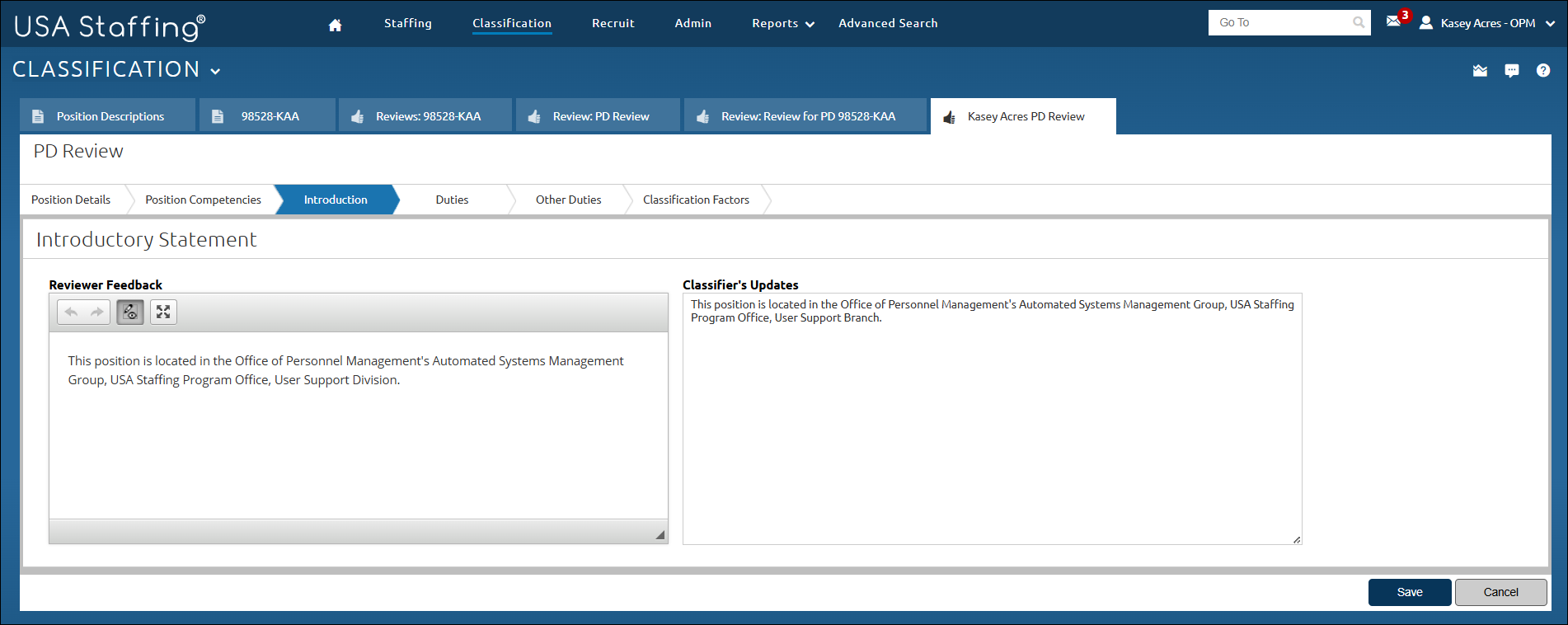
Task: Open the mail notifications icon
Action: pyautogui.click(x=1394, y=21)
